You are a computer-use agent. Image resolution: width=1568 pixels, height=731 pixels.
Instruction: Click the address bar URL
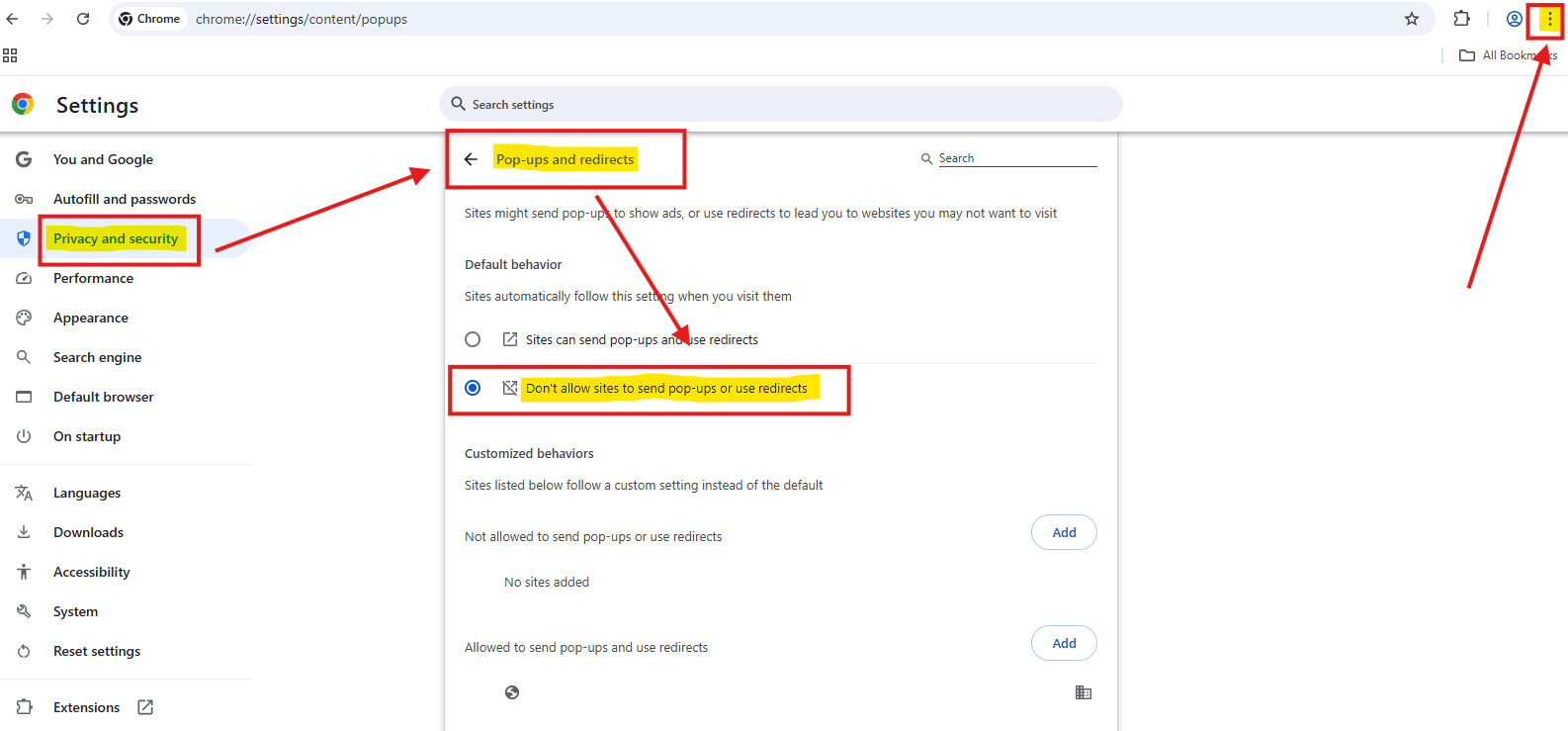[x=302, y=19]
